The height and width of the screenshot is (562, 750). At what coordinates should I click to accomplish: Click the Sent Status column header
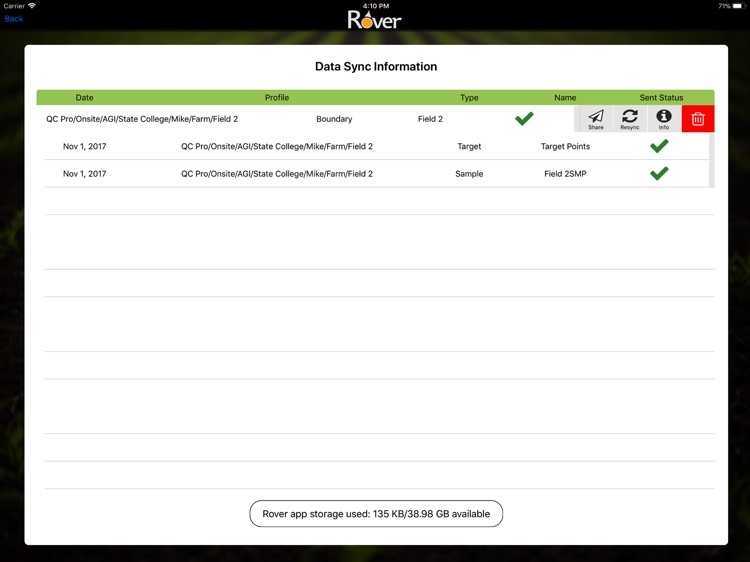pos(661,98)
